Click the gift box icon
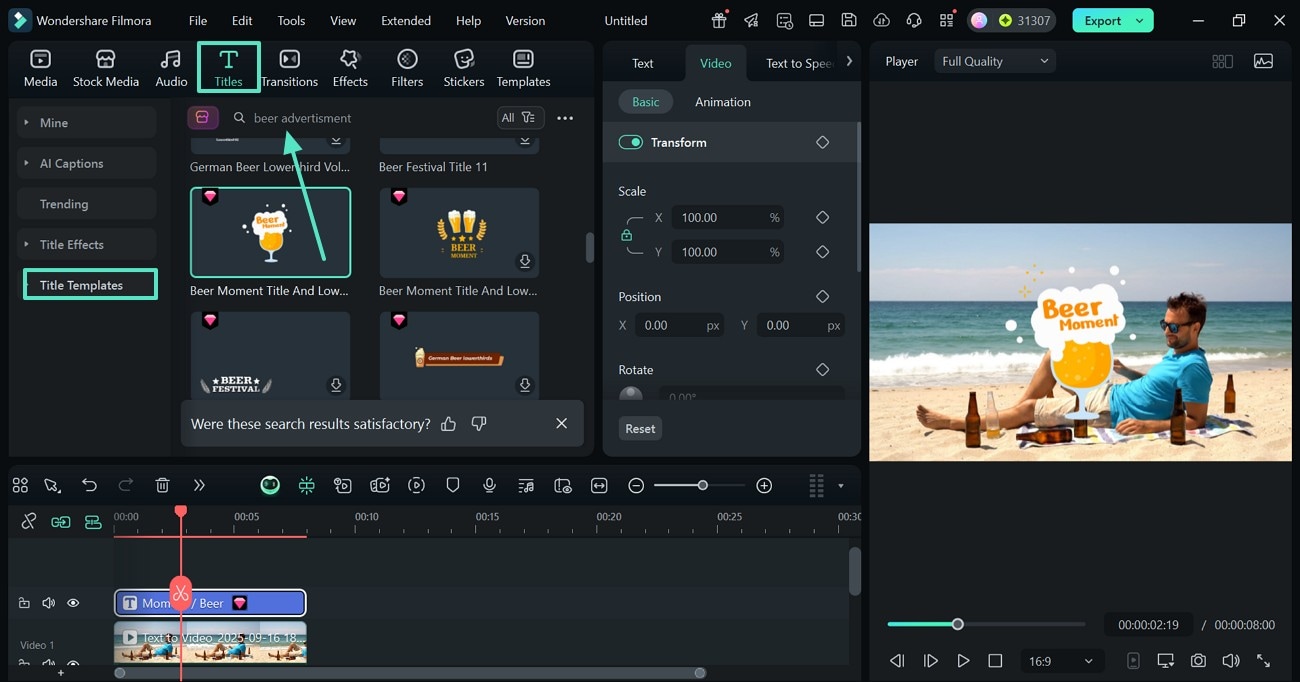Screen dimensions: 1300x682 719,20
